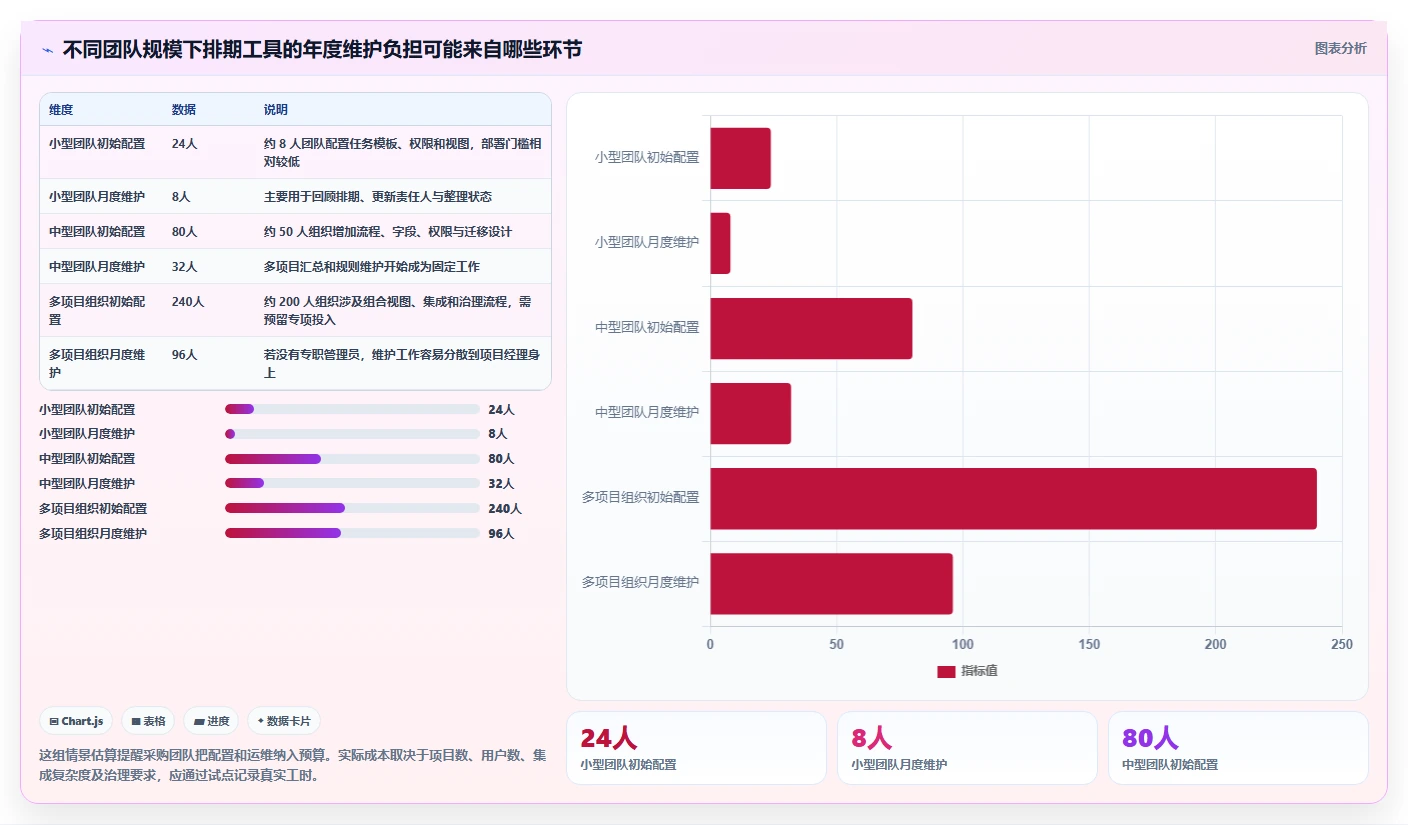Click table cell 中型团队月度维护
This screenshot has height=825, width=1408.
(97, 267)
